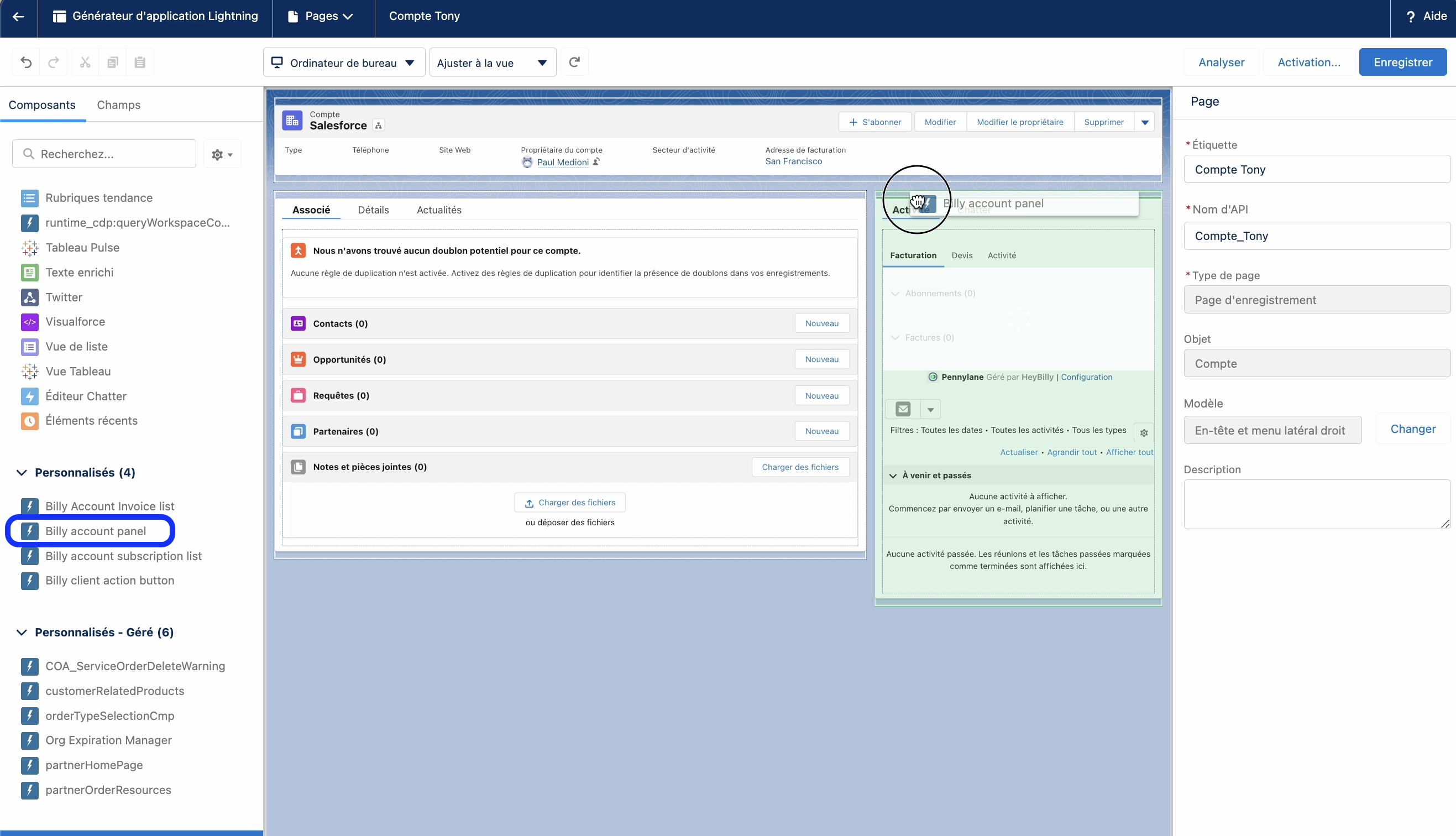Click Nouveau in the Contacts row
The width and height of the screenshot is (1456, 836).
pos(821,324)
